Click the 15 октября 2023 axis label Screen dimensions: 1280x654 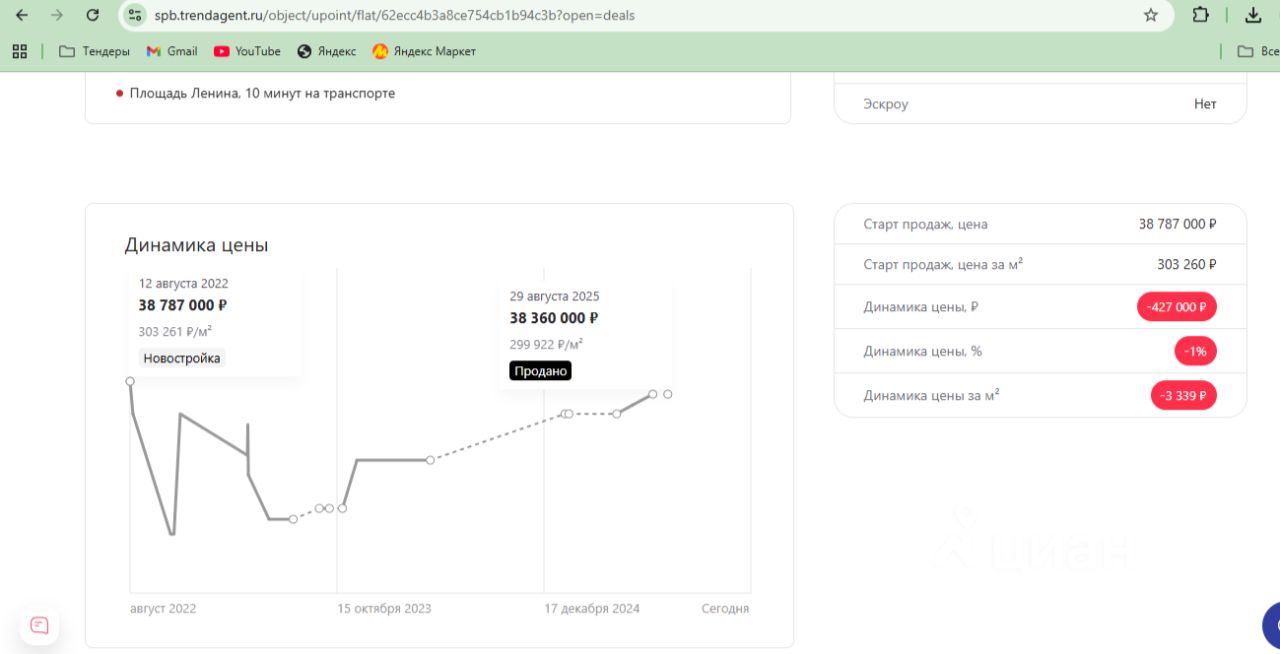tap(384, 608)
